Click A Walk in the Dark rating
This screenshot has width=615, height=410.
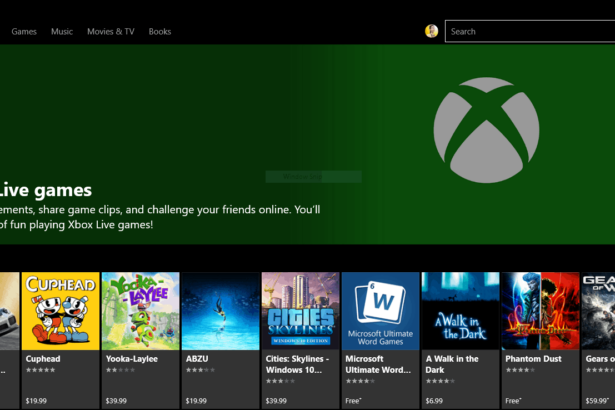[440, 381]
